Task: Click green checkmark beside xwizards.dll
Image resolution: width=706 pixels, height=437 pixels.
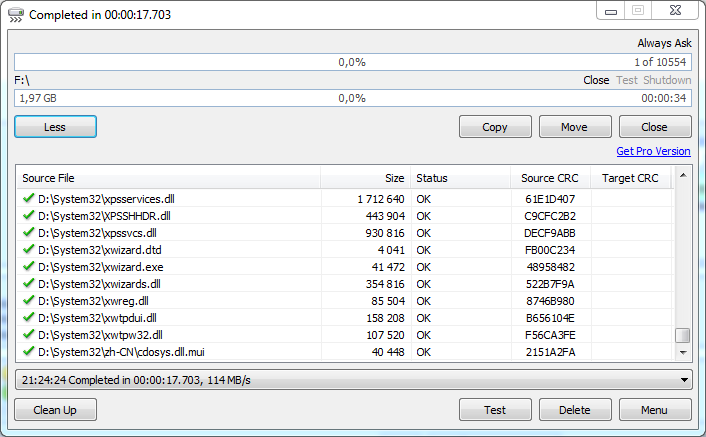Action: [29, 283]
